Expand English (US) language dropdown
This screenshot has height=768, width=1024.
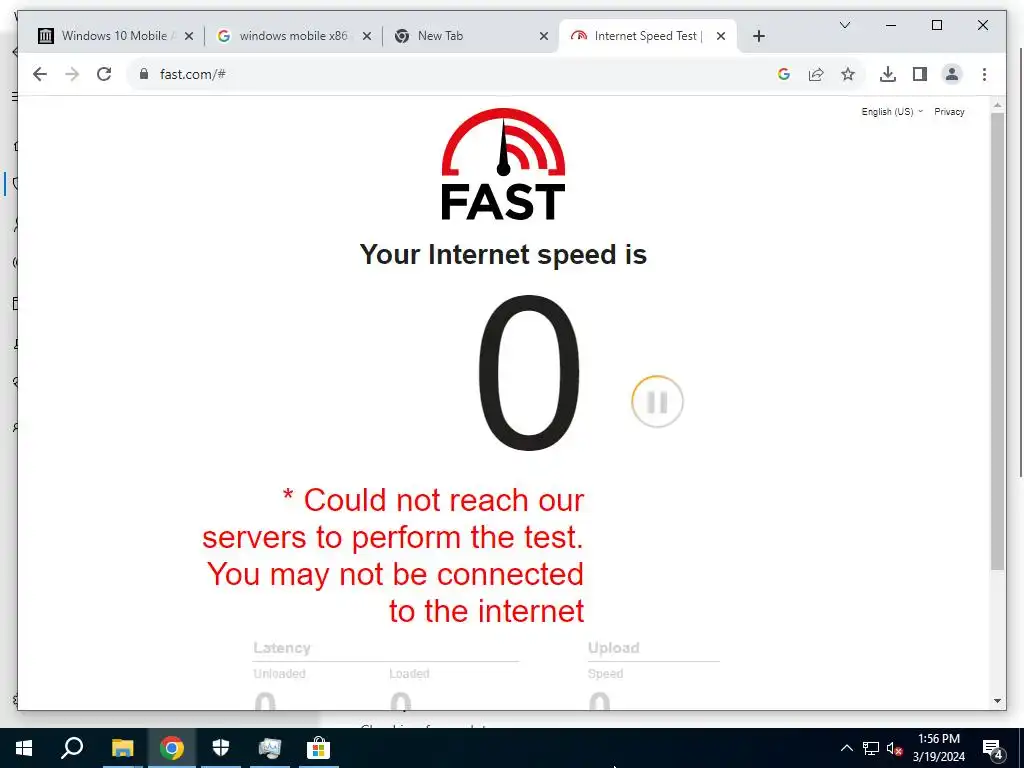pyautogui.click(x=892, y=112)
